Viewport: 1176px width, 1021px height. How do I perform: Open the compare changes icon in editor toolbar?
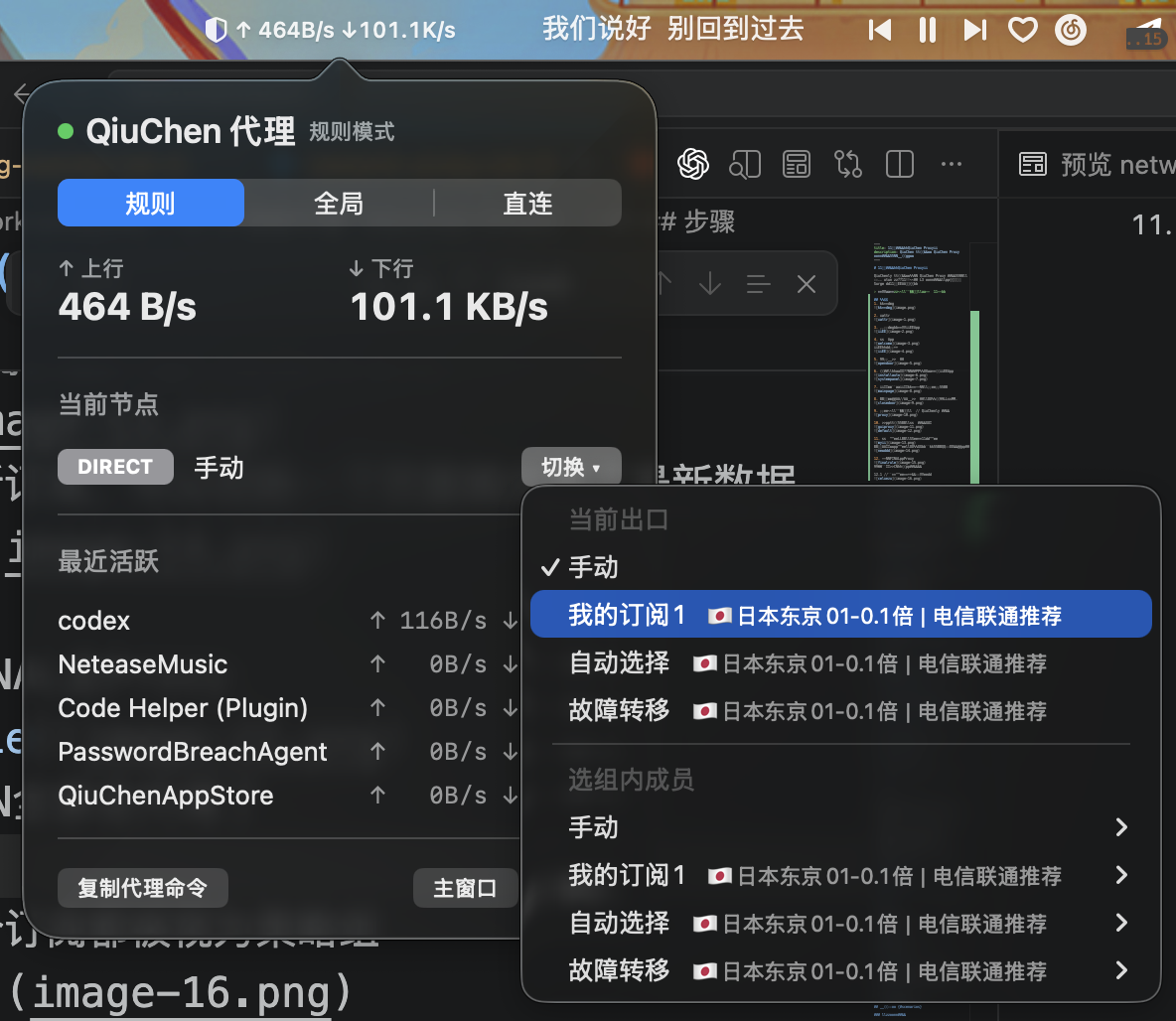(847, 164)
